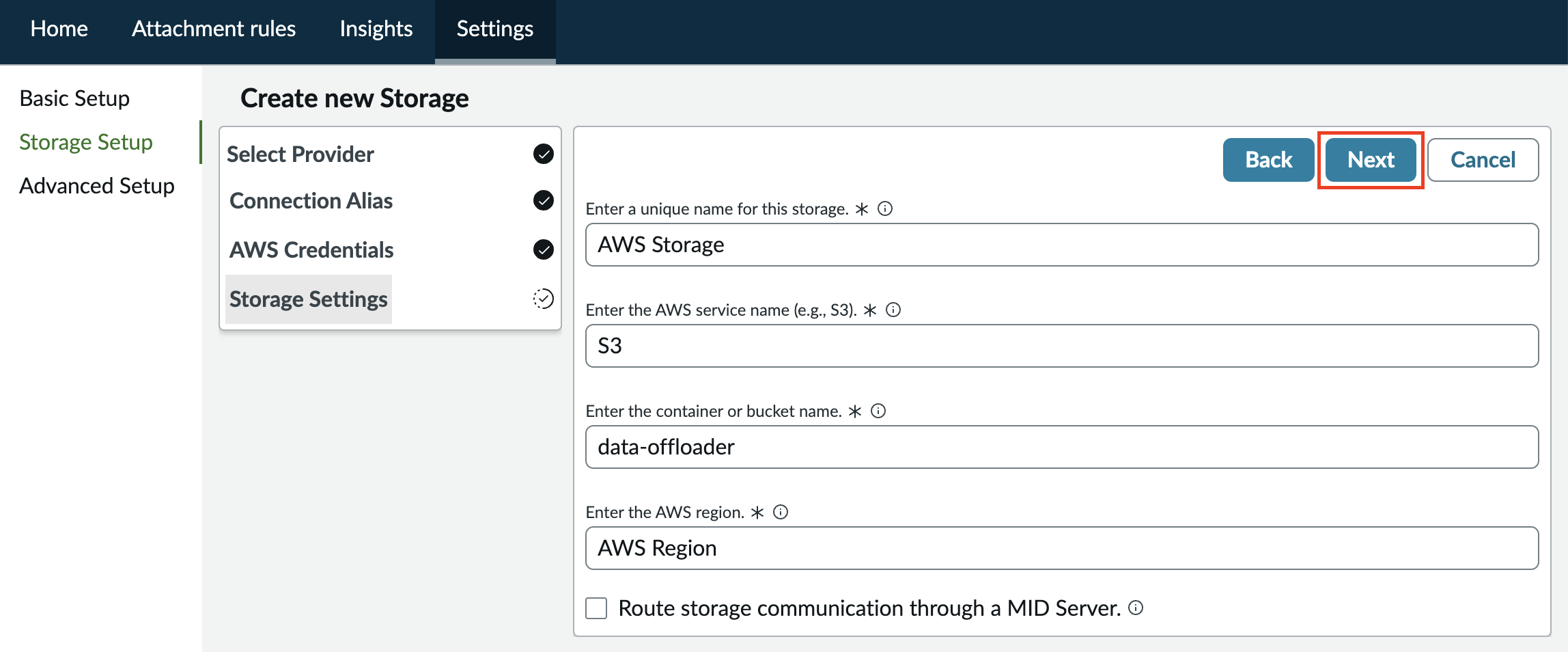Select the Storage Settings step
Image resolution: width=1568 pixels, height=652 pixels.
(x=309, y=299)
